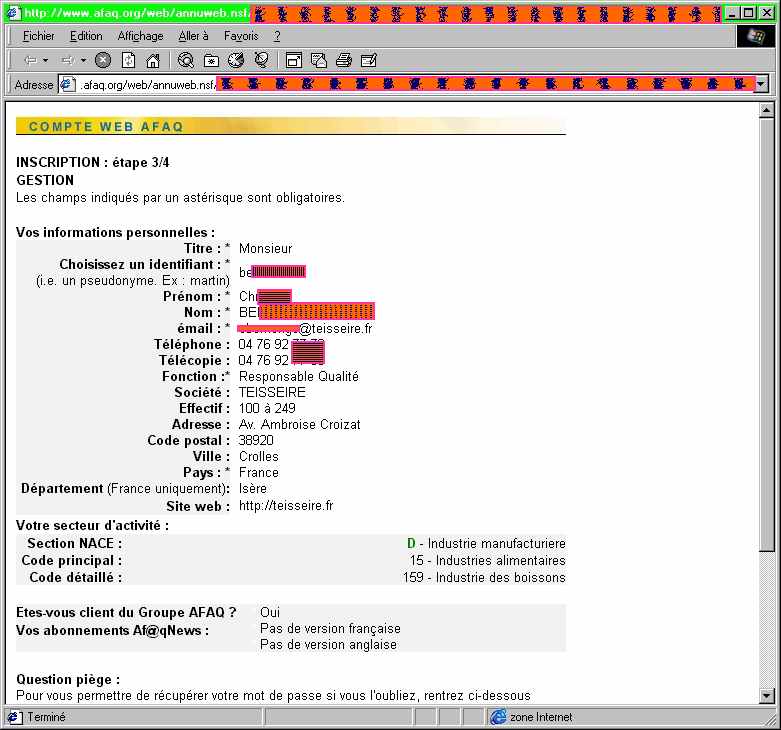Click 'INSCRIPTION : étape 3/4' heading

(93, 162)
